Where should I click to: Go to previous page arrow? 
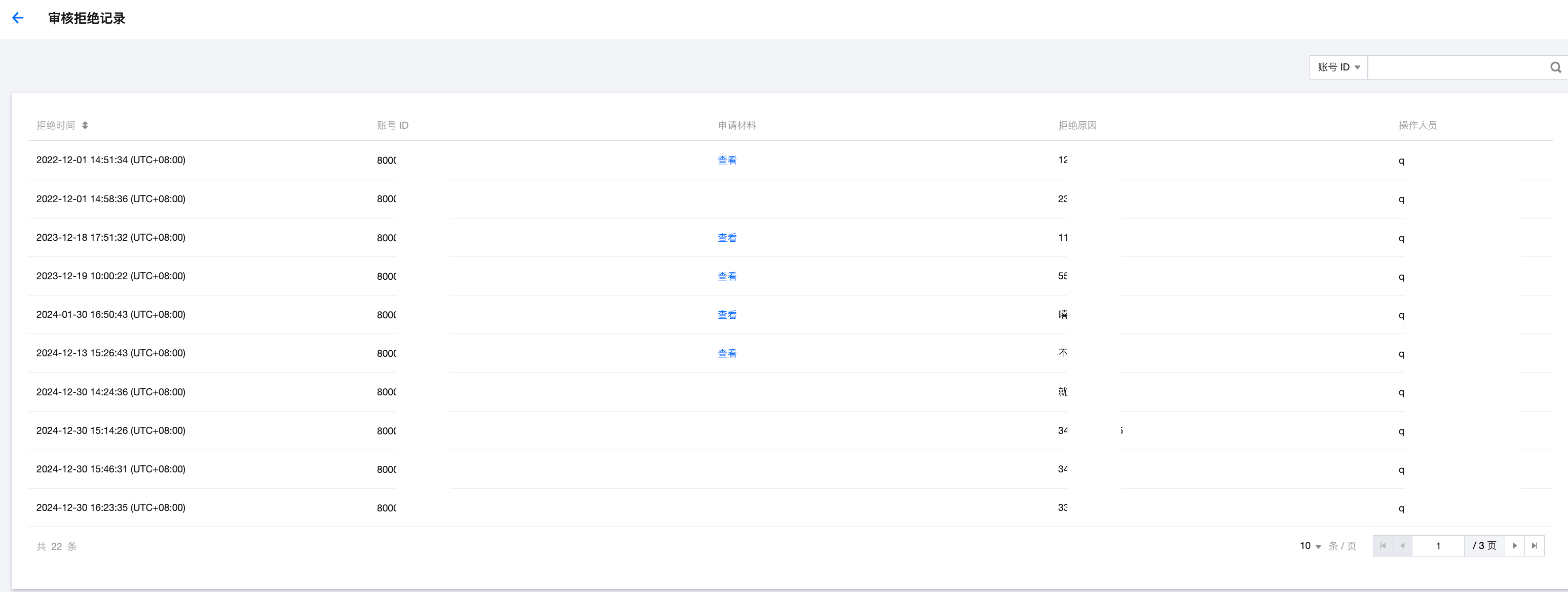(x=1402, y=546)
